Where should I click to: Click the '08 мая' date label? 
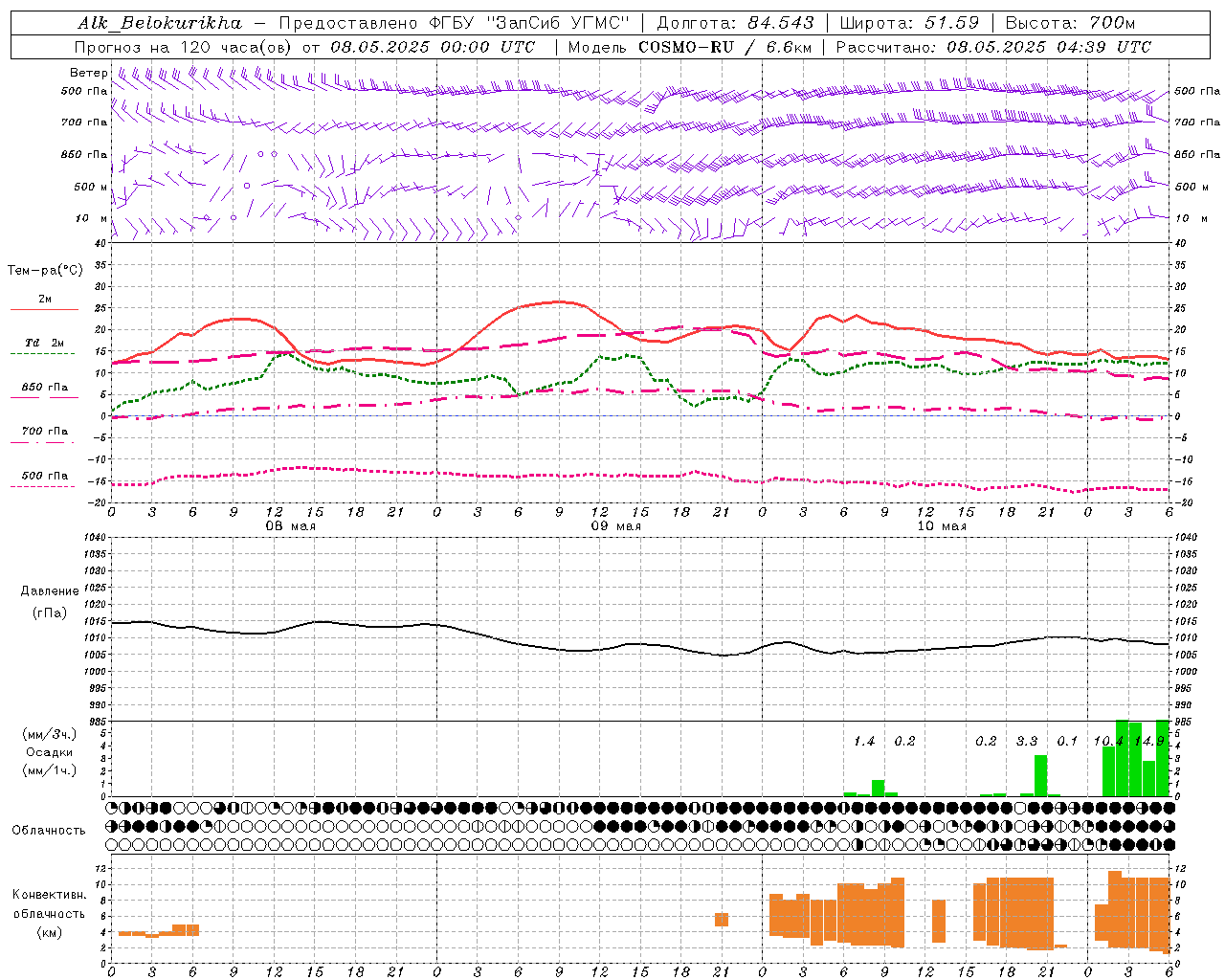(x=291, y=526)
